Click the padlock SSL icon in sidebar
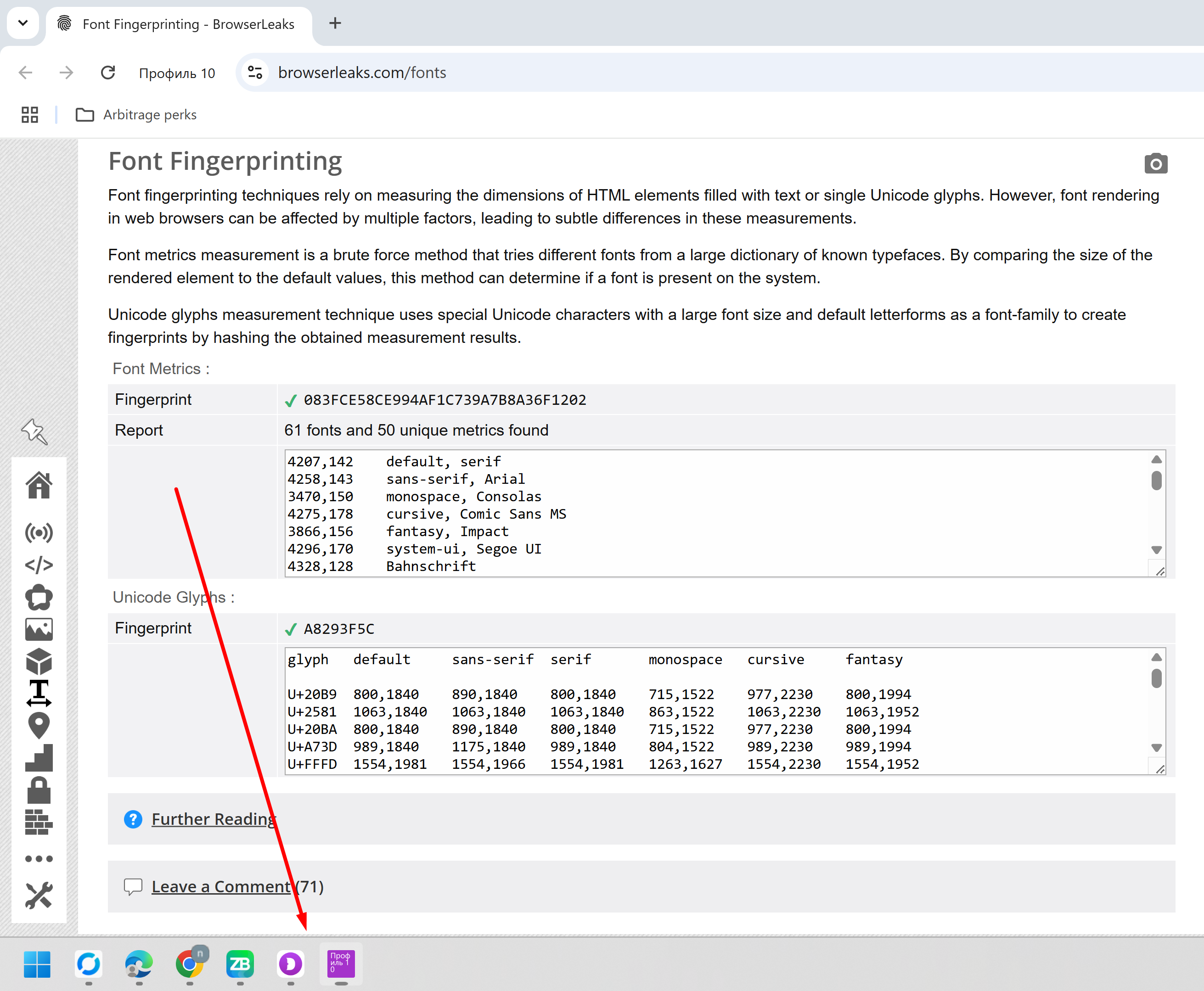Screen dimensions: 1204x991 [38, 790]
